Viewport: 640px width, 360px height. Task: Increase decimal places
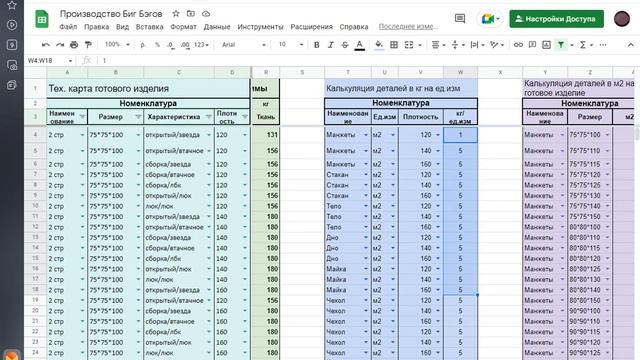point(185,45)
